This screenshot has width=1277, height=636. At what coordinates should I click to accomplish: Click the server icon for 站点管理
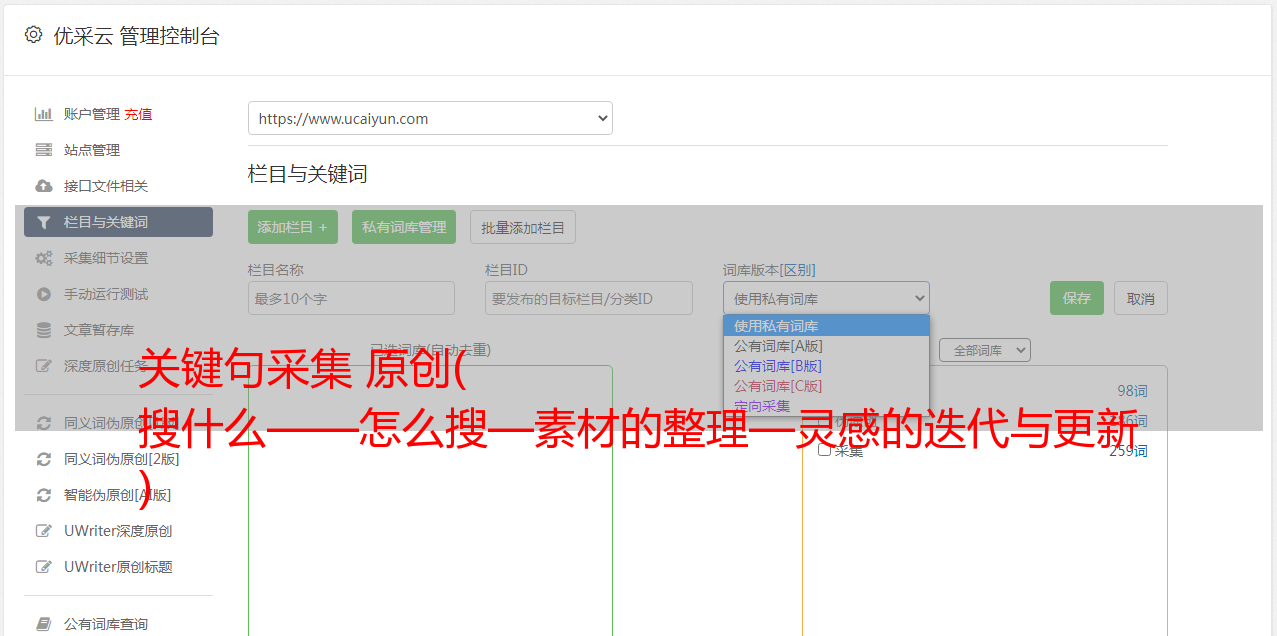click(44, 150)
